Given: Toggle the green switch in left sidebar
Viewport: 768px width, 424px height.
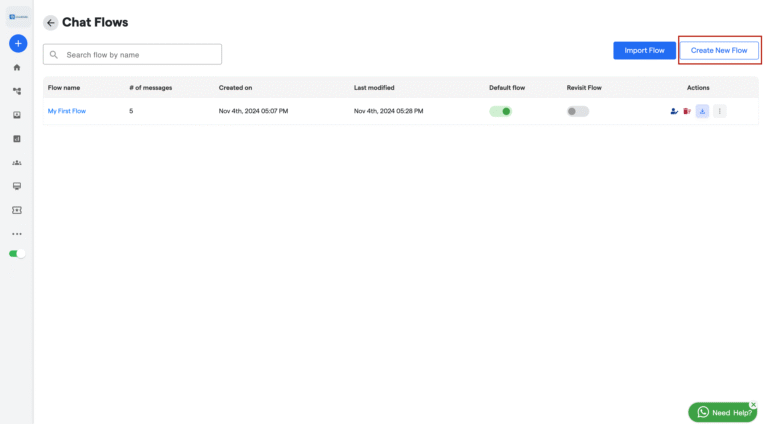Looking at the screenshot, I should pyautogui.click(x=17, y=254).
